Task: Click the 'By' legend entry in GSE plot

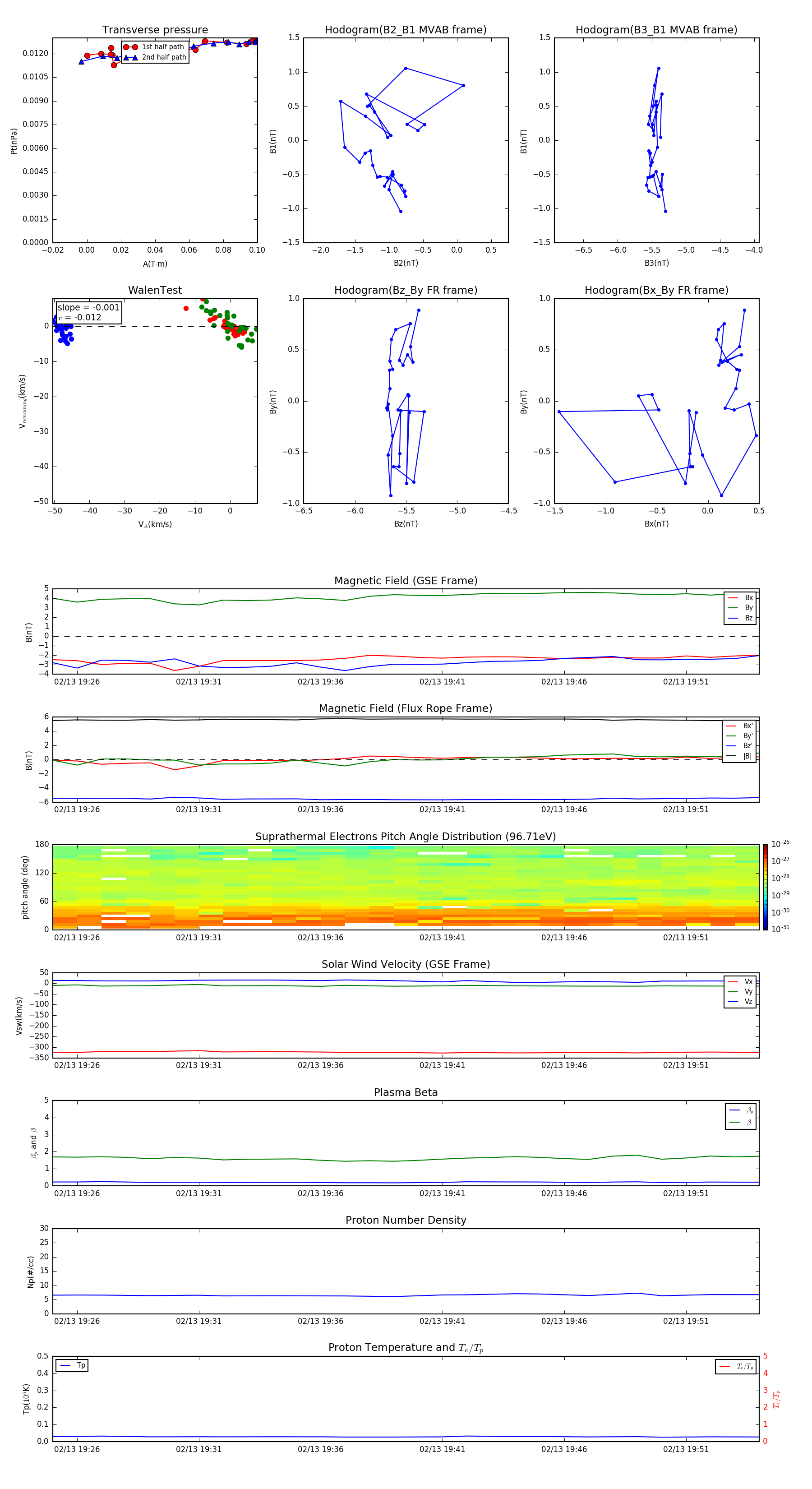Action: click(741, 607)
